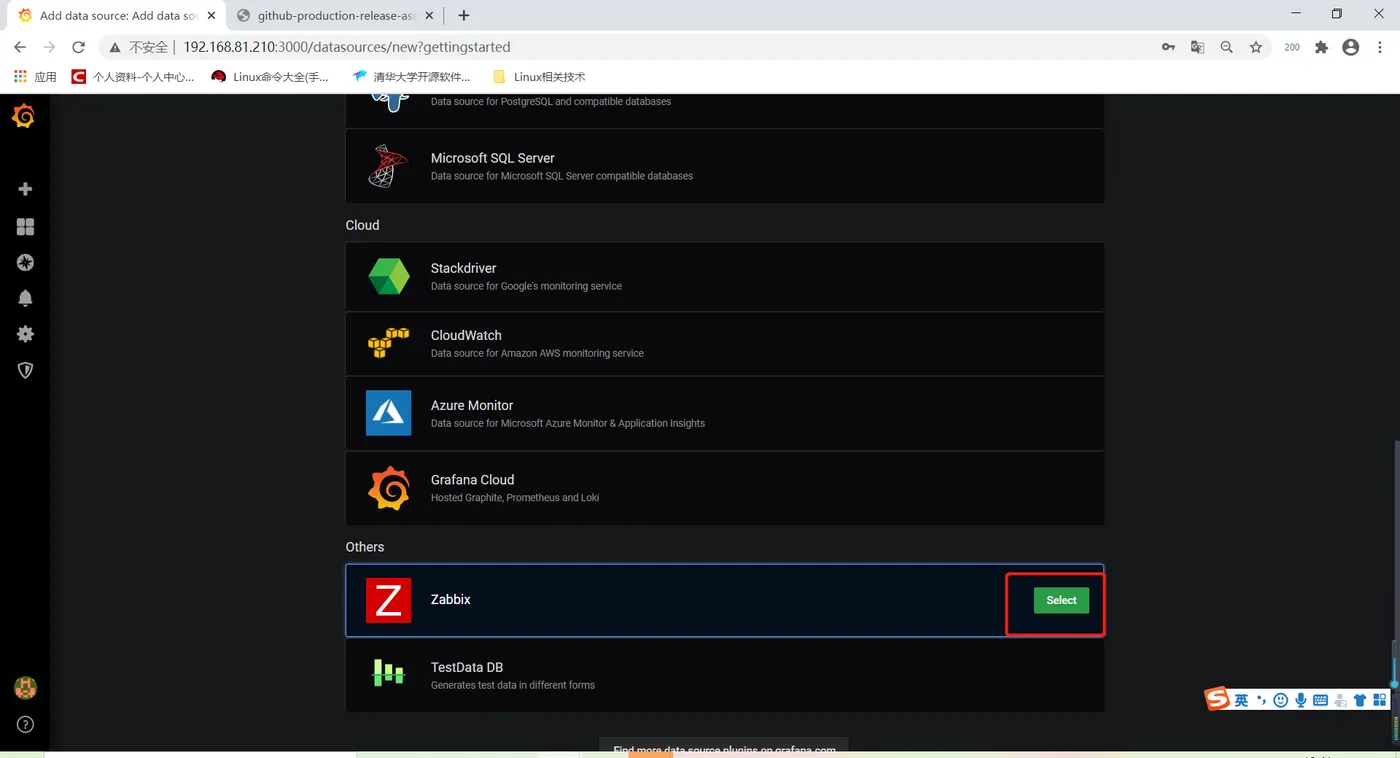Toggle Sogou 英 language mode

[1241, 700]
